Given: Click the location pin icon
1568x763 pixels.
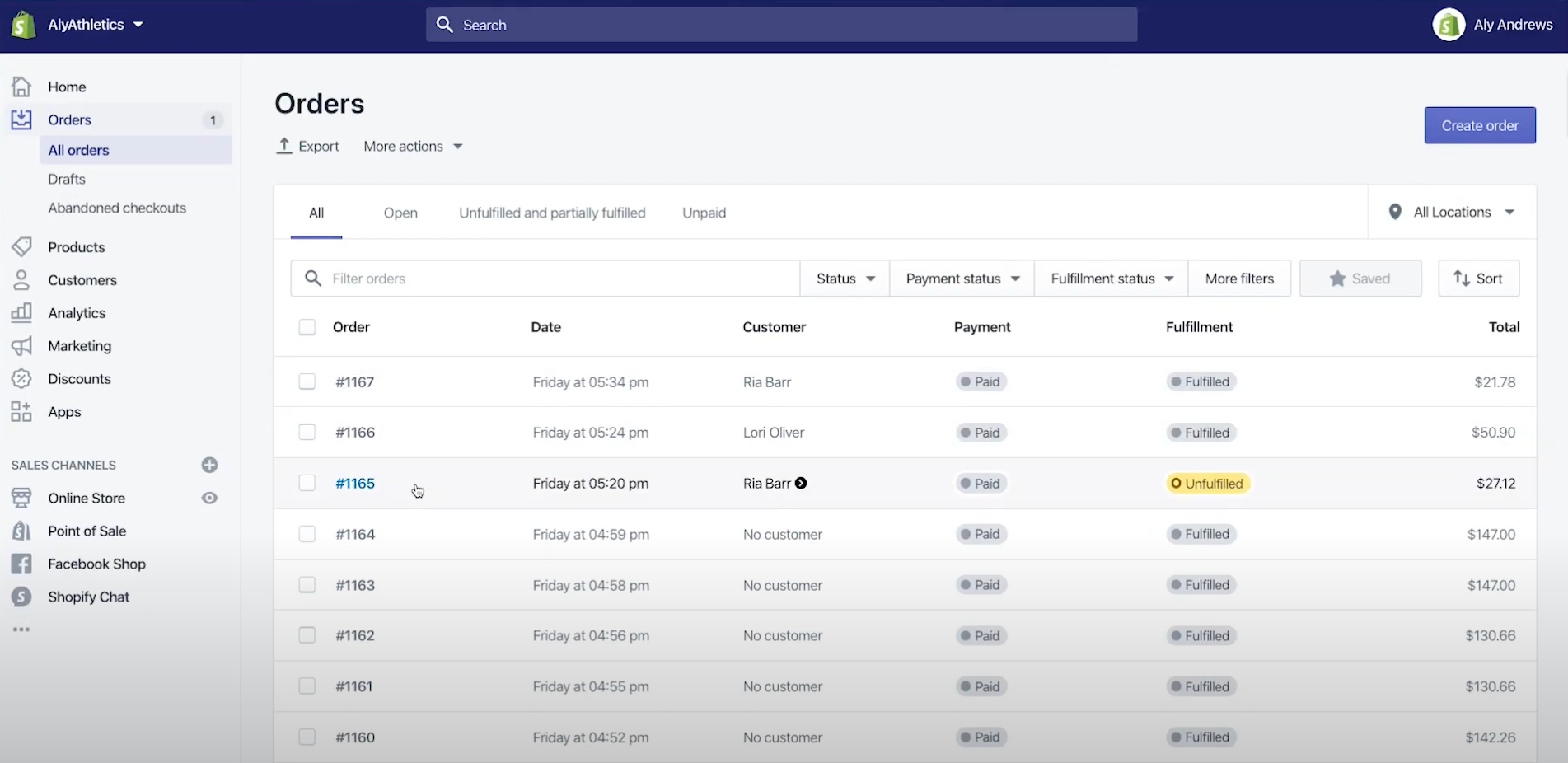Looking at the screenshot, I should click(x=1395, y=212).
